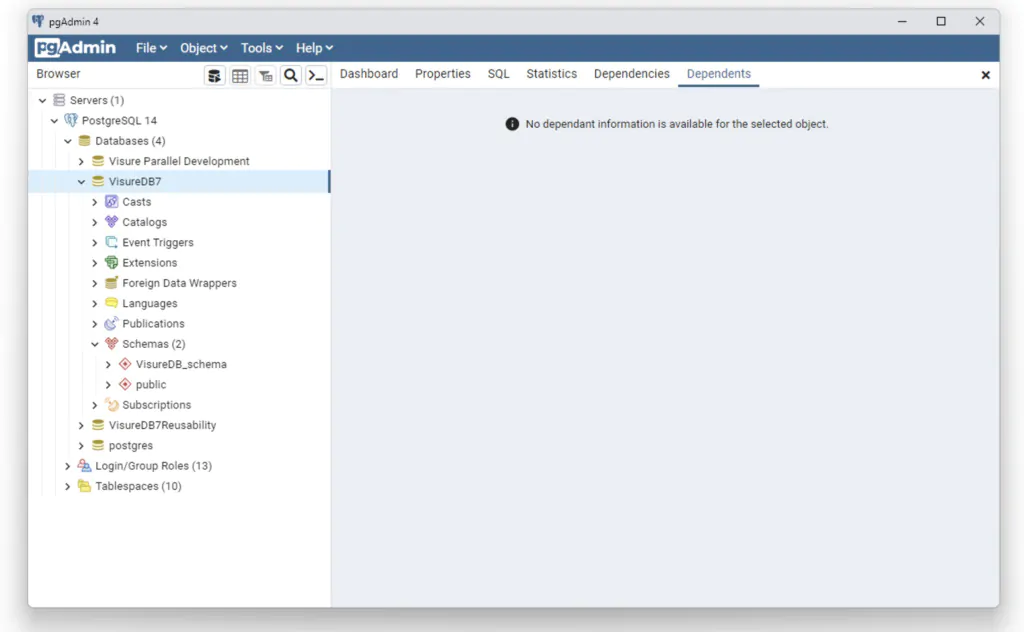Click the Servers group icon
The height and width of the screenshot is (632, 1024).
pyautogui.click(x=59, y=100)
